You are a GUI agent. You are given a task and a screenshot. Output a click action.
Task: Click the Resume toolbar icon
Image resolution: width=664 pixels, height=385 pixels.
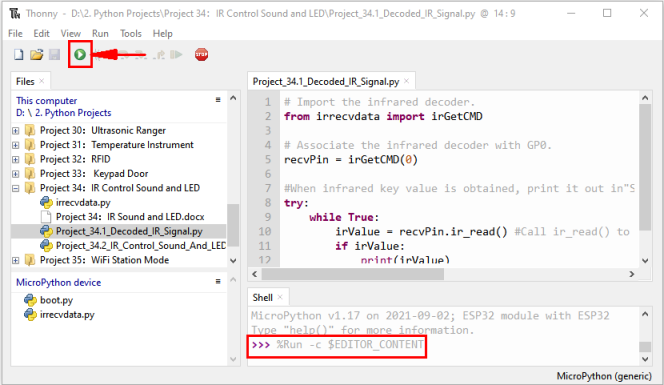pos(176,55)
